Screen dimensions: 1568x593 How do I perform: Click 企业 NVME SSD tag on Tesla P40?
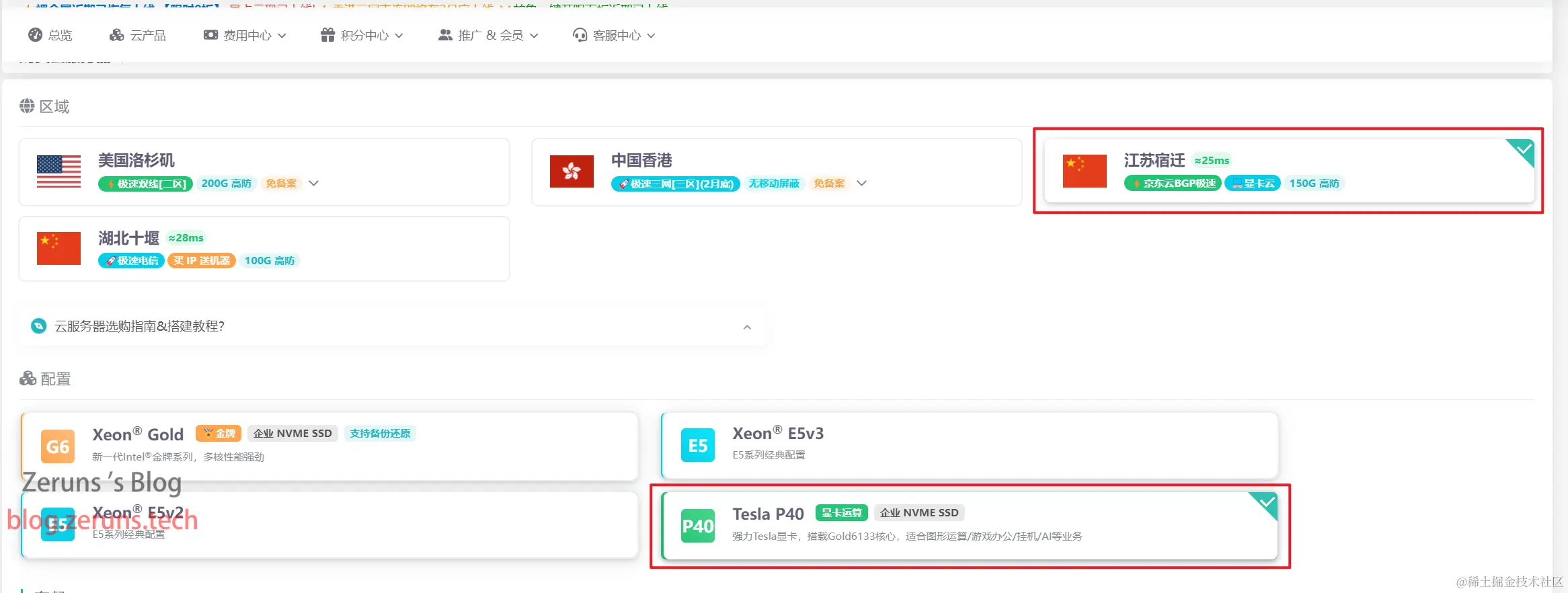[919, 512]
